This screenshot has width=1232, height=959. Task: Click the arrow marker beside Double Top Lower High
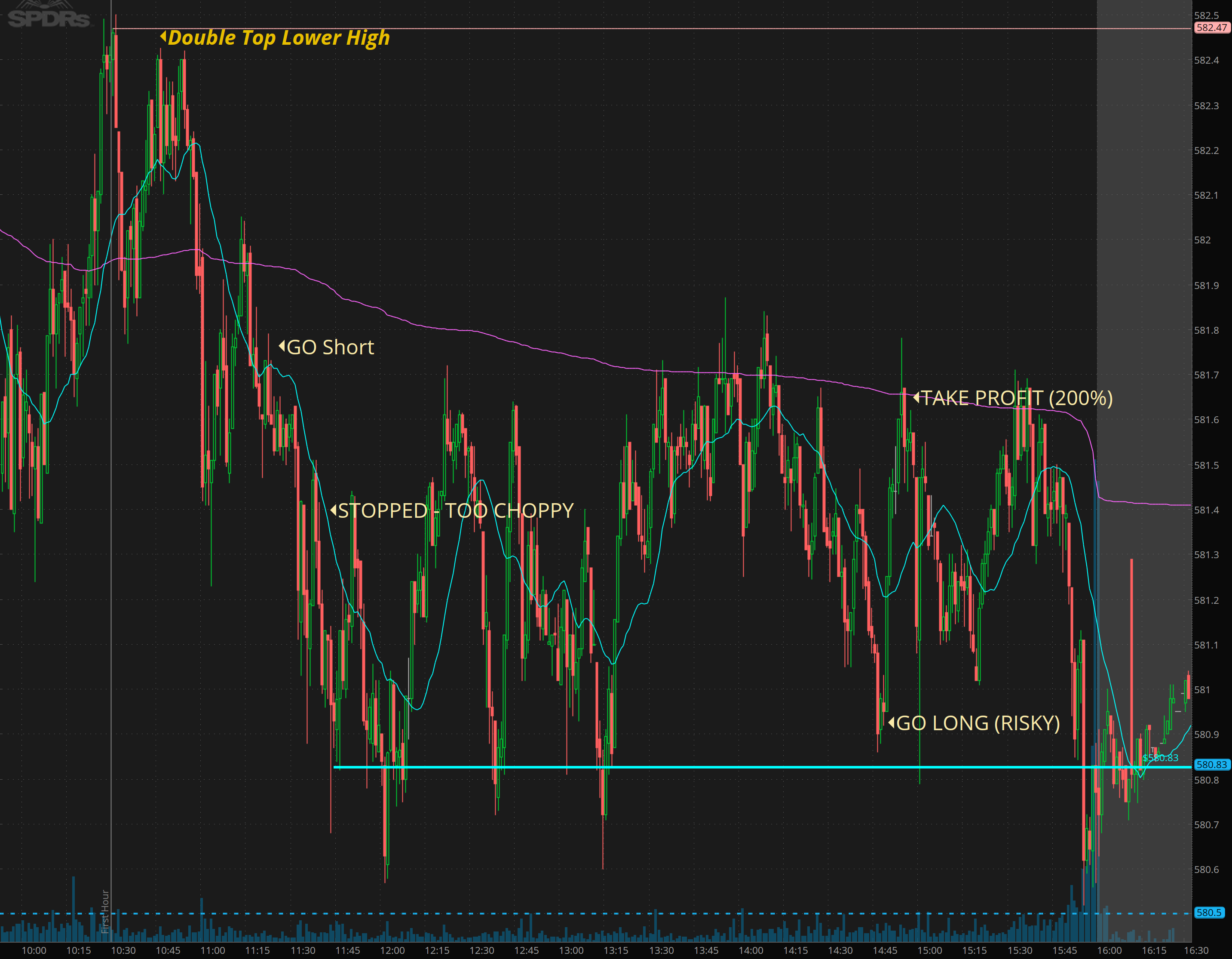(x=163, y=37)
